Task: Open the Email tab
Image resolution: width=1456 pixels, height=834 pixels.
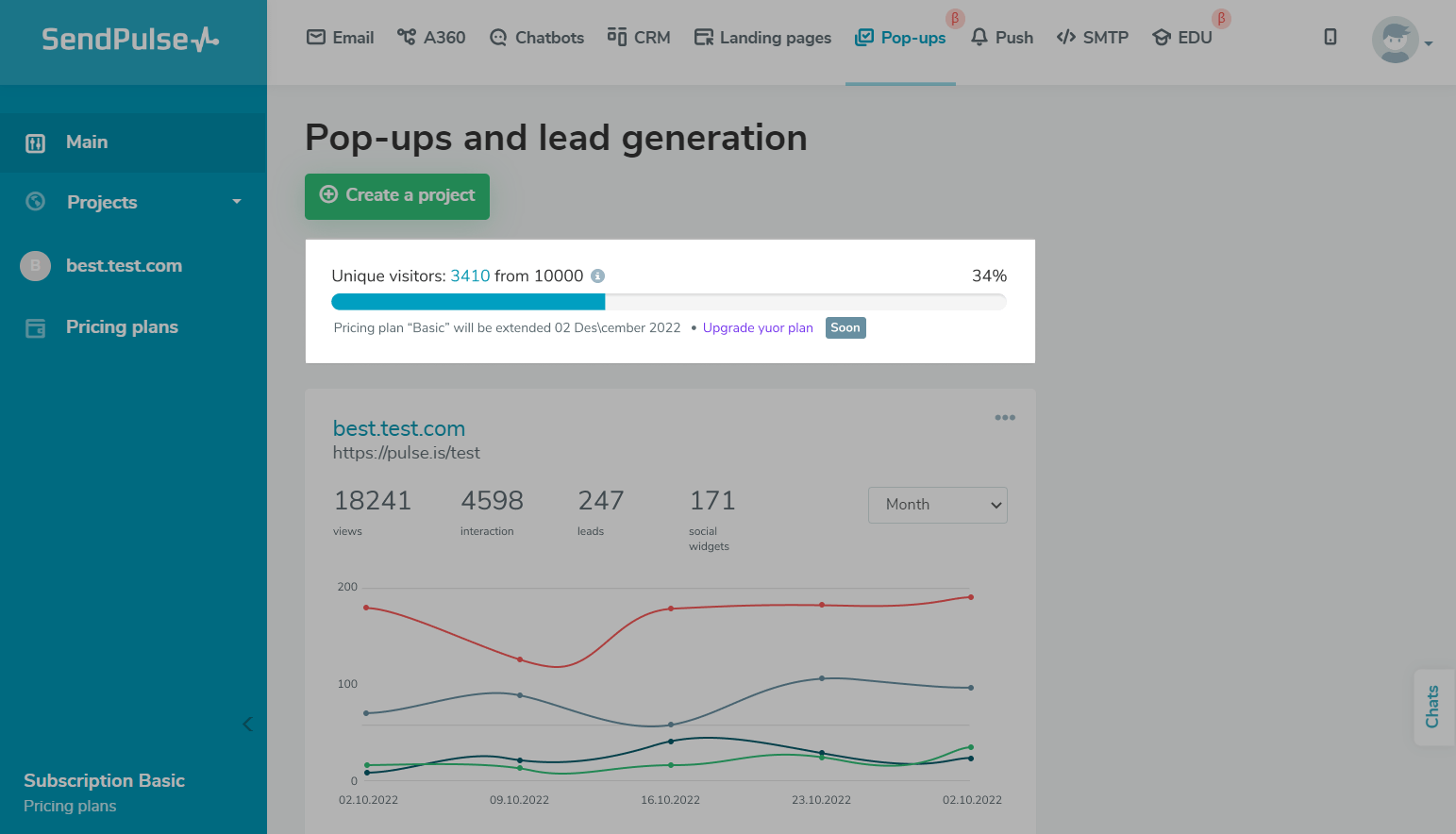Action: (340, 38)
